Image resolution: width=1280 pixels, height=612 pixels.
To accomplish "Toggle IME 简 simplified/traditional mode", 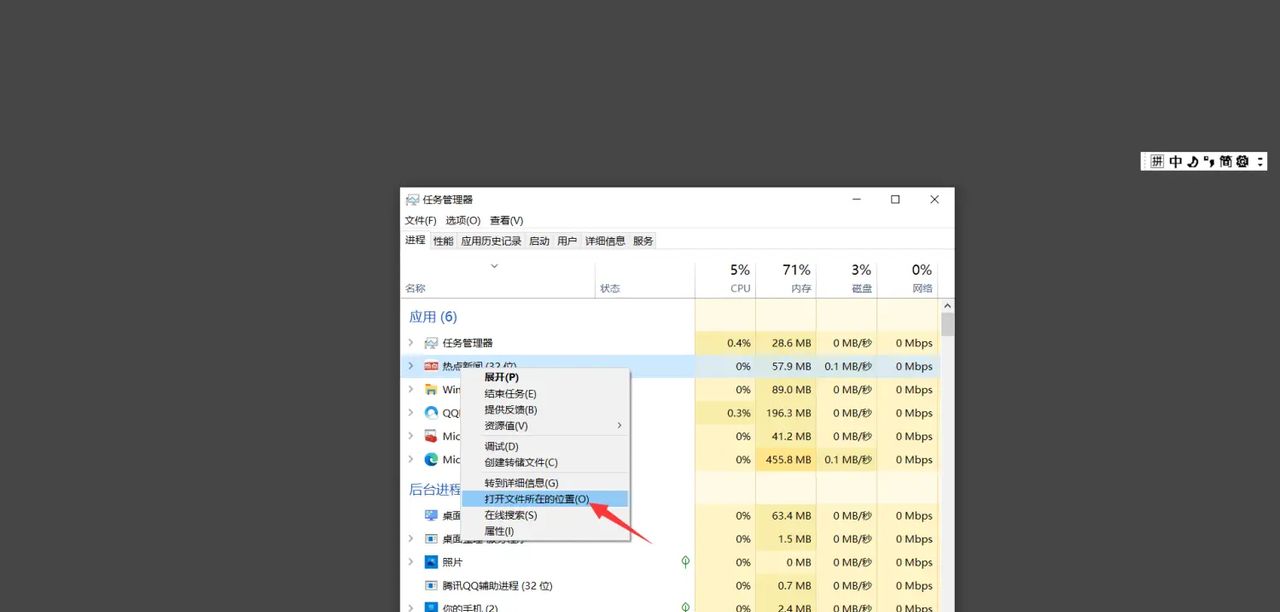I will point(1225,161).
